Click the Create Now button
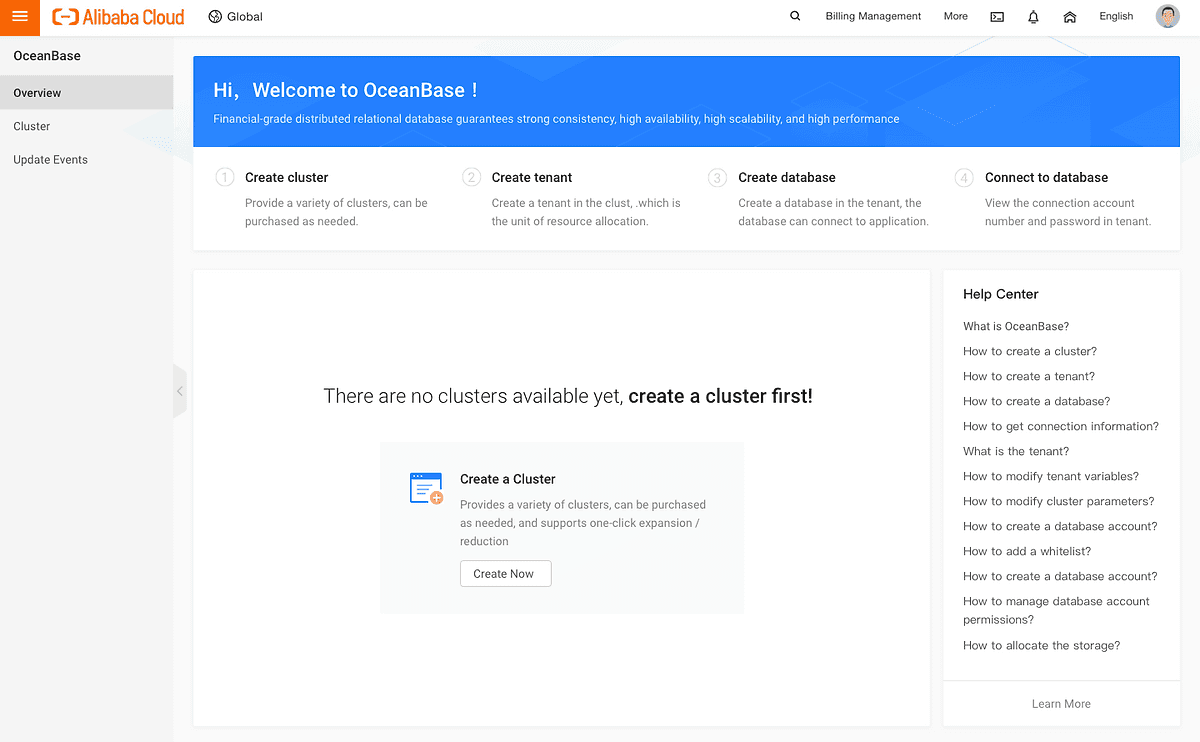Image resolution: width=1200 pixels, height=742 pixels. 505,574
